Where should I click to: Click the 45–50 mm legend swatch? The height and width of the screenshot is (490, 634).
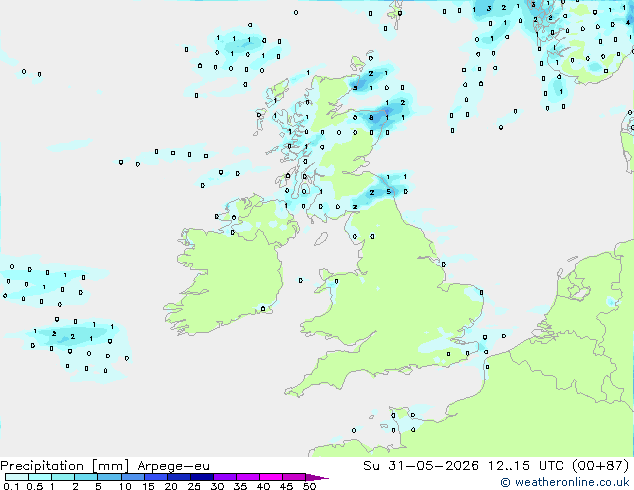[x=294, y=477]
